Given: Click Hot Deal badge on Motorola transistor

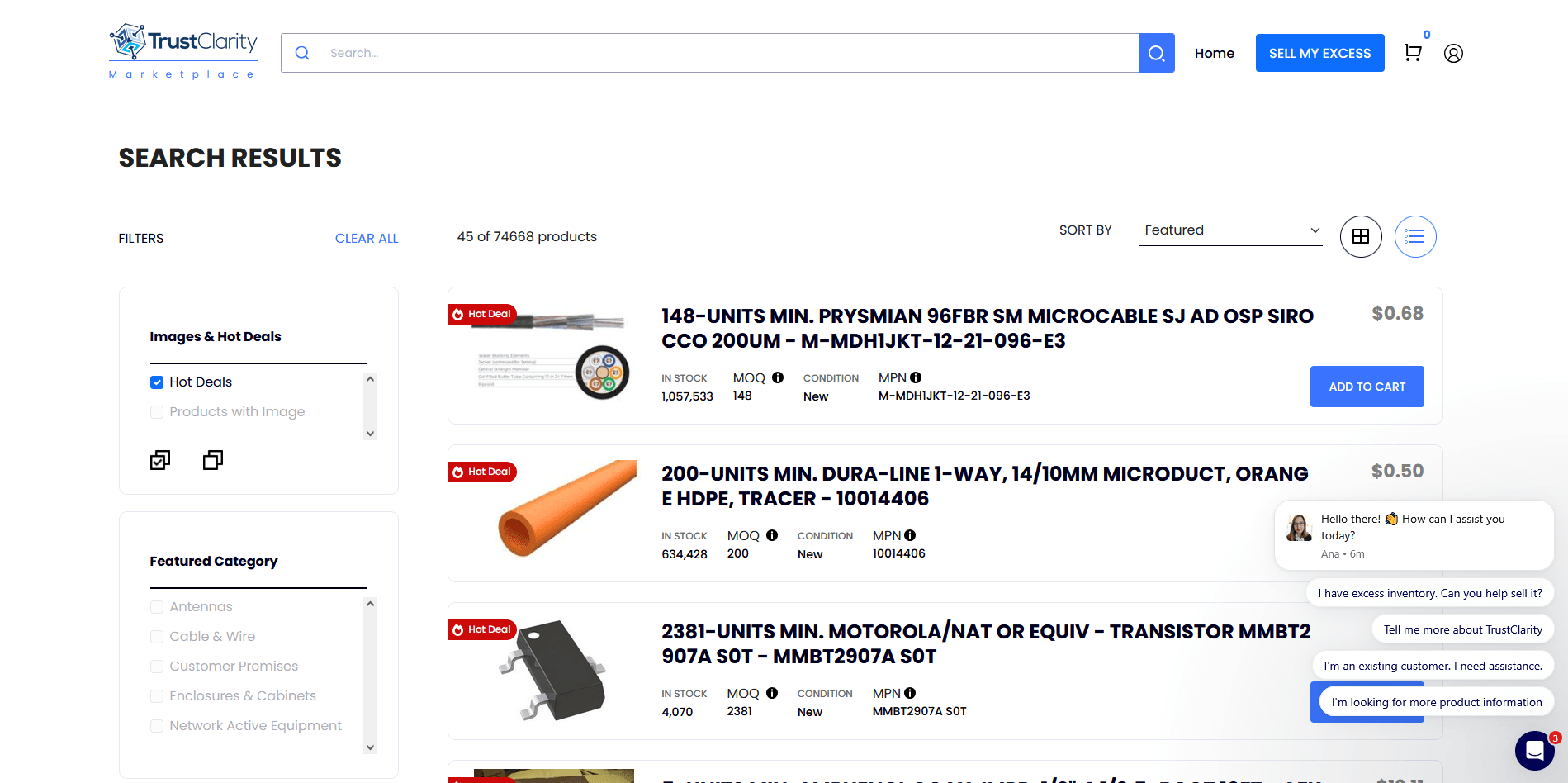Looking at the screenshot, I should click(482, 629).
